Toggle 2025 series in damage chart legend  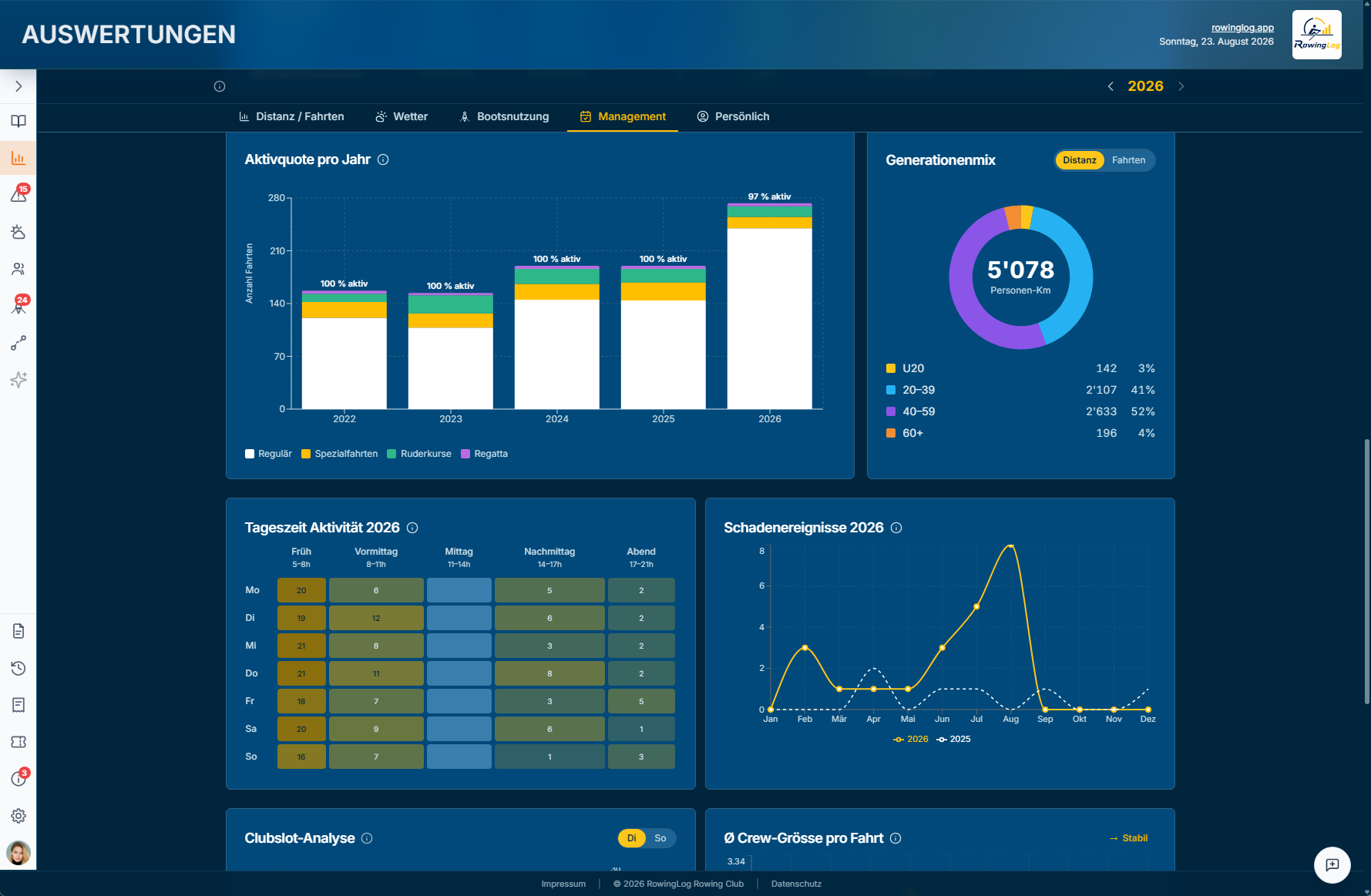tap(953, 739)
